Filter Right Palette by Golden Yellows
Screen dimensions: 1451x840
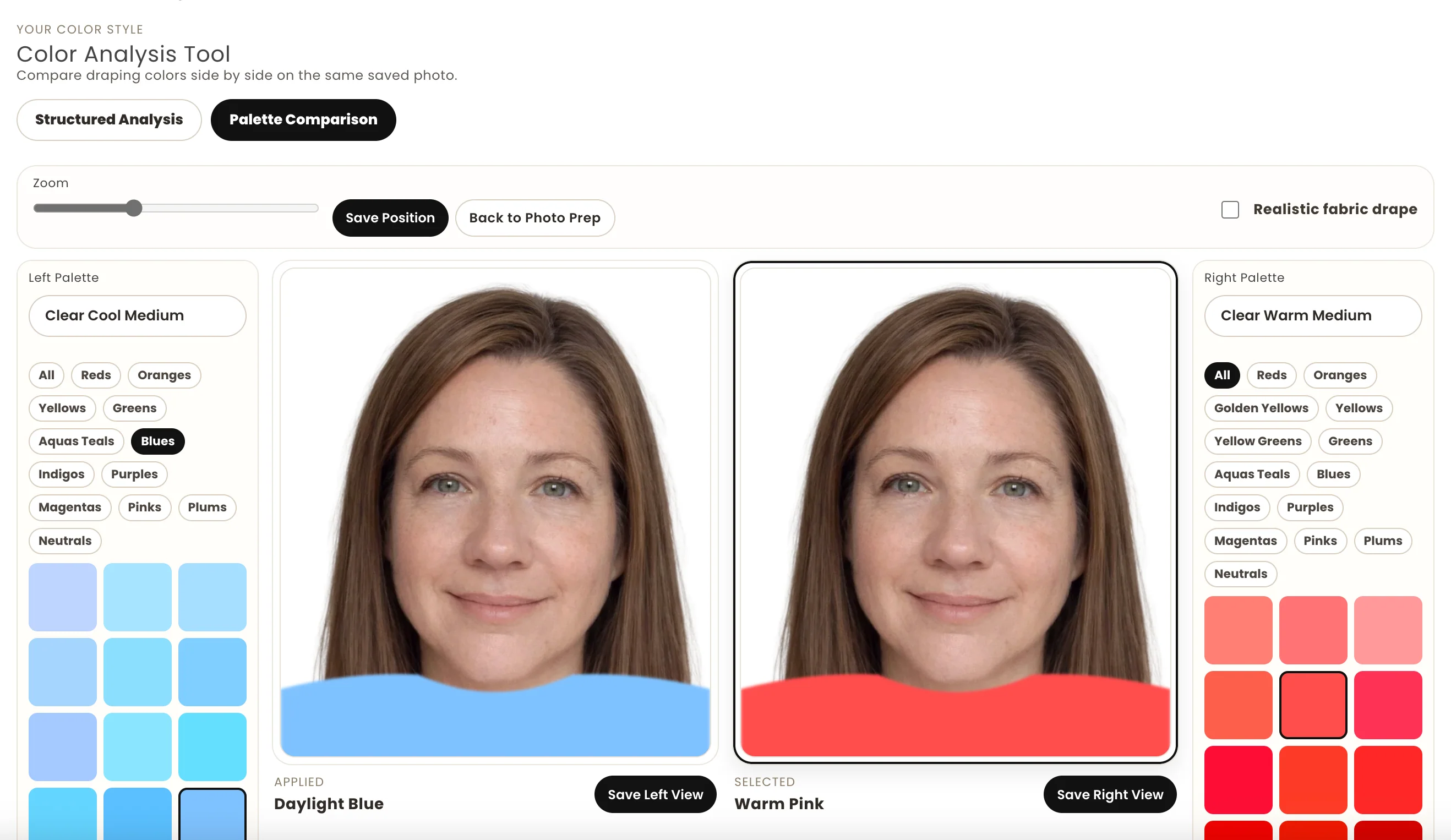point(1261,408)
